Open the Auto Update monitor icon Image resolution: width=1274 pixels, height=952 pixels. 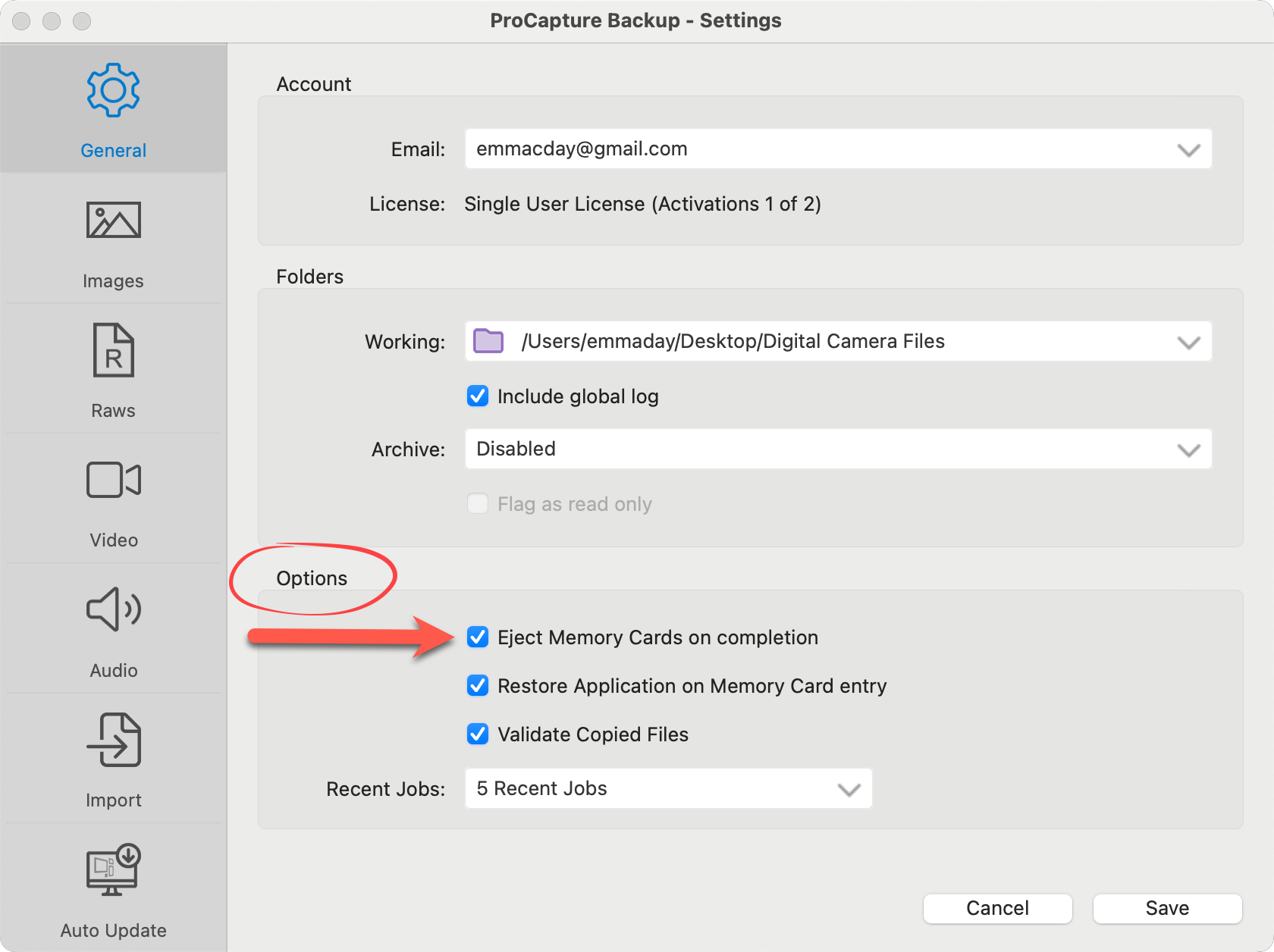[x=113, y=869]
